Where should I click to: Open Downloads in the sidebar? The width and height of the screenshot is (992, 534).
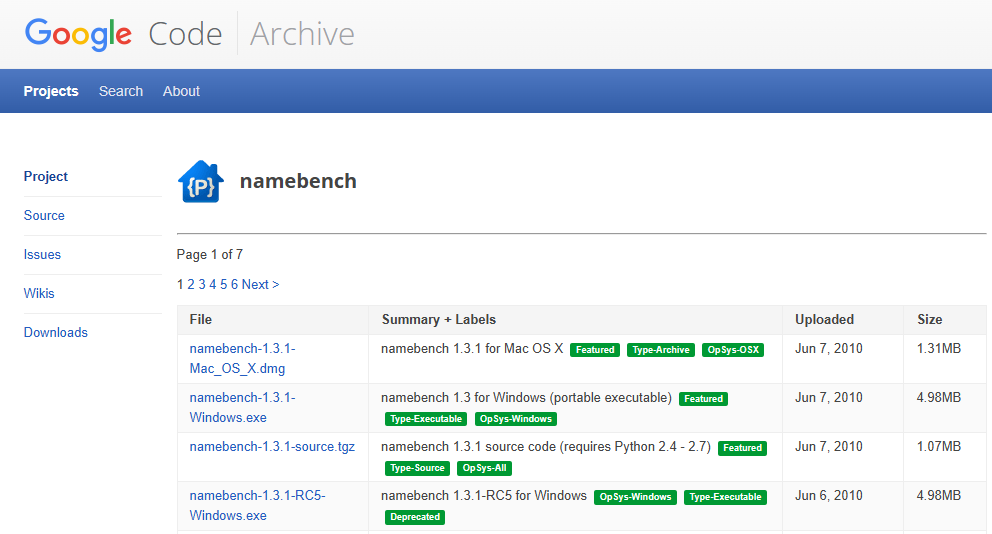(56, 333)
